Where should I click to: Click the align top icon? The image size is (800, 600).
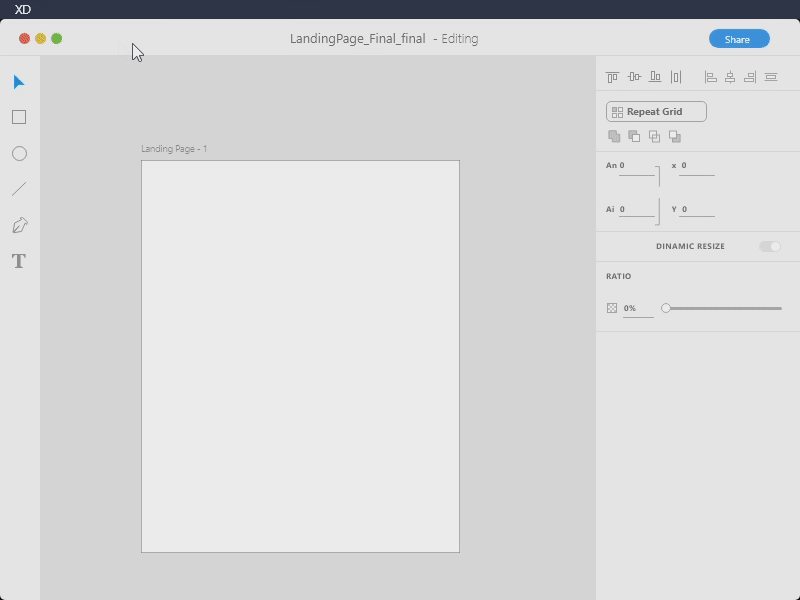point(612,76)
